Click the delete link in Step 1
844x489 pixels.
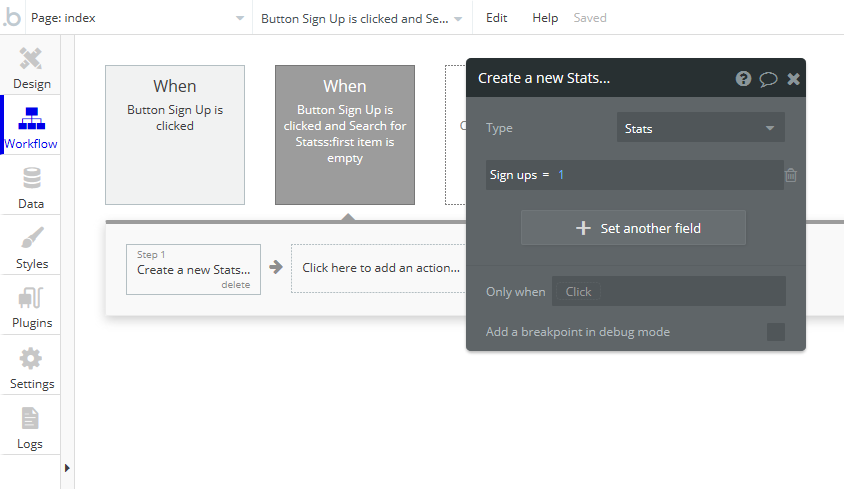(235, 285)
